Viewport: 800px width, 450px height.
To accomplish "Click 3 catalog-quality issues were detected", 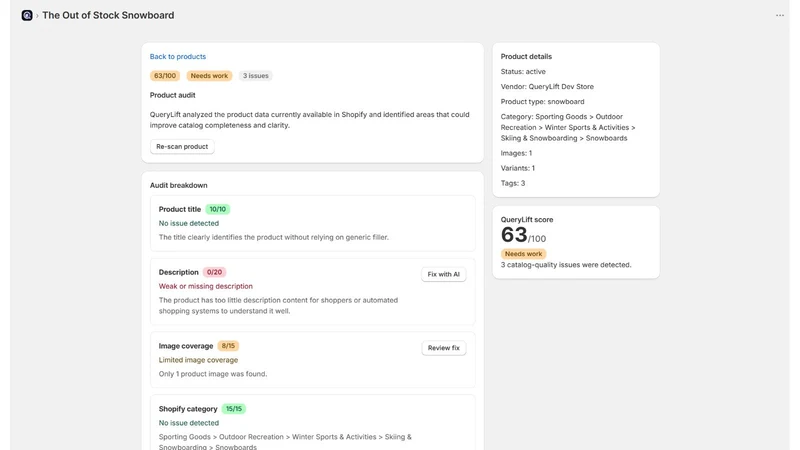I will [x=566, y=265].
